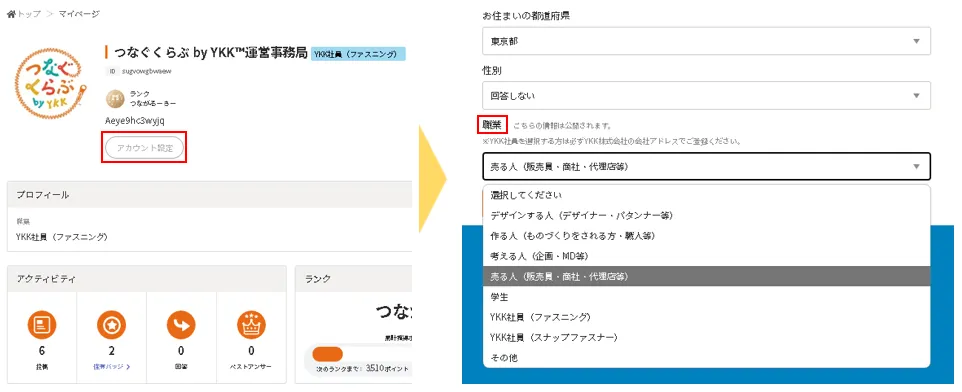Screen dimensions: 962x392
Task: Click the 投稿 document icon
Action: 42,325
